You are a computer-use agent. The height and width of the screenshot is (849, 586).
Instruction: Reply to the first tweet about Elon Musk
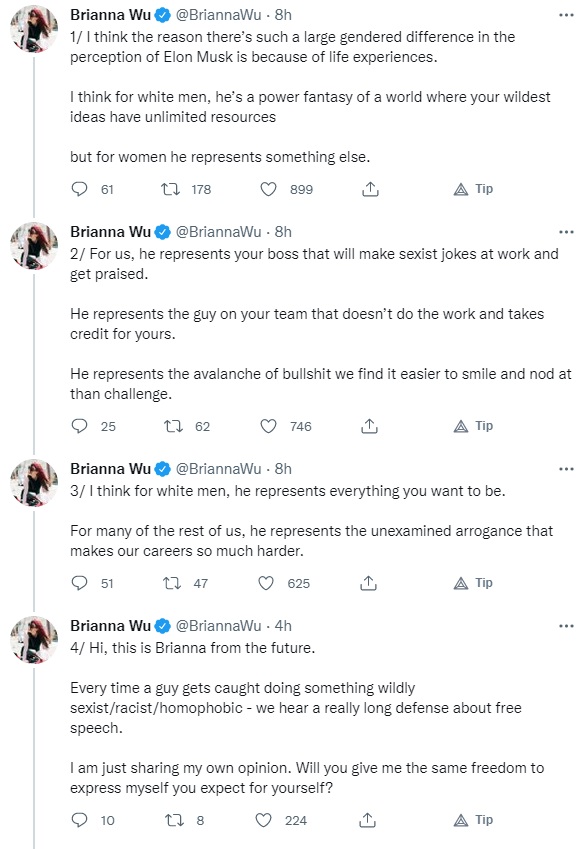pyautogui.click(x=80, y=189)
